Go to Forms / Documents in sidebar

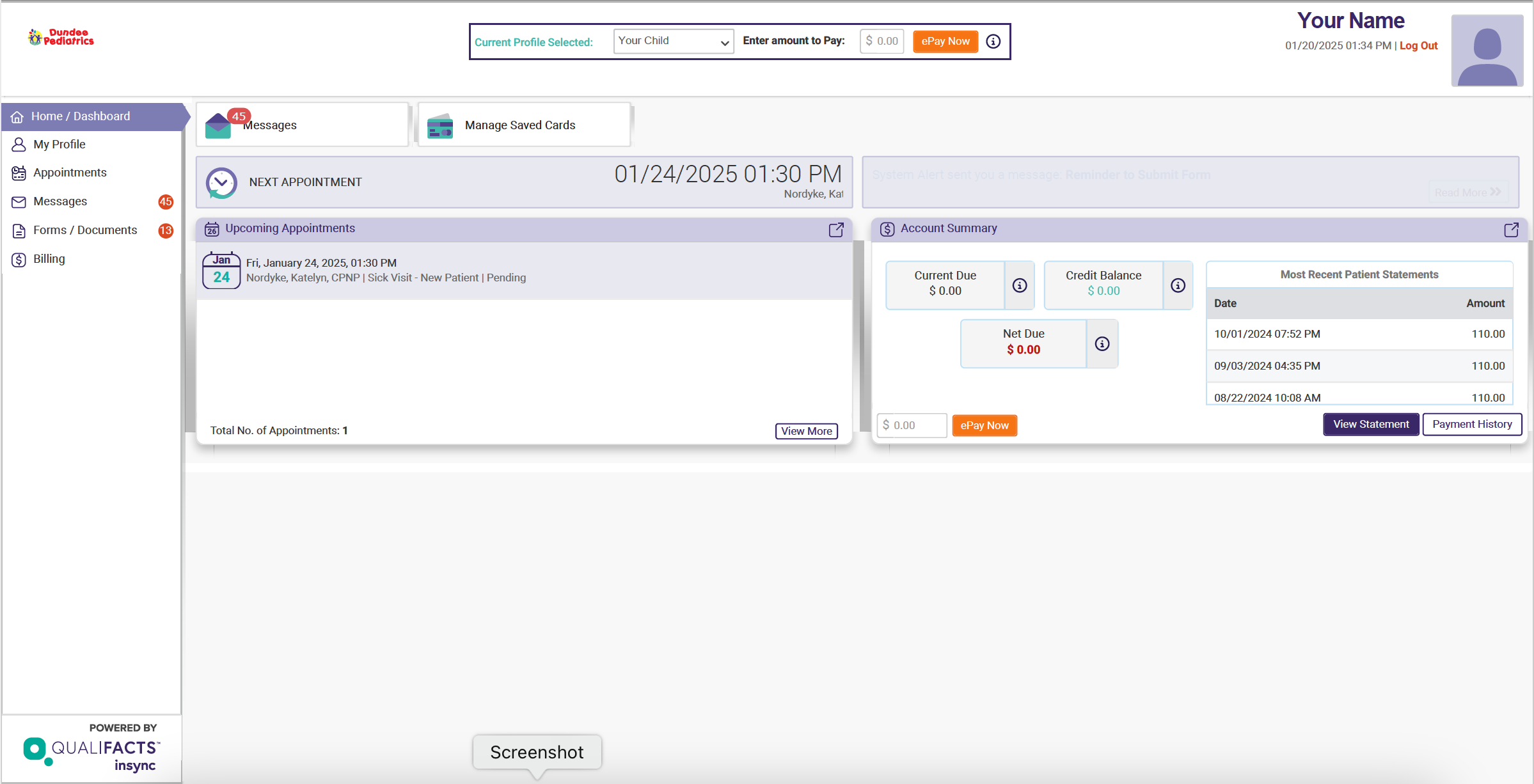[x=84, y=230]
